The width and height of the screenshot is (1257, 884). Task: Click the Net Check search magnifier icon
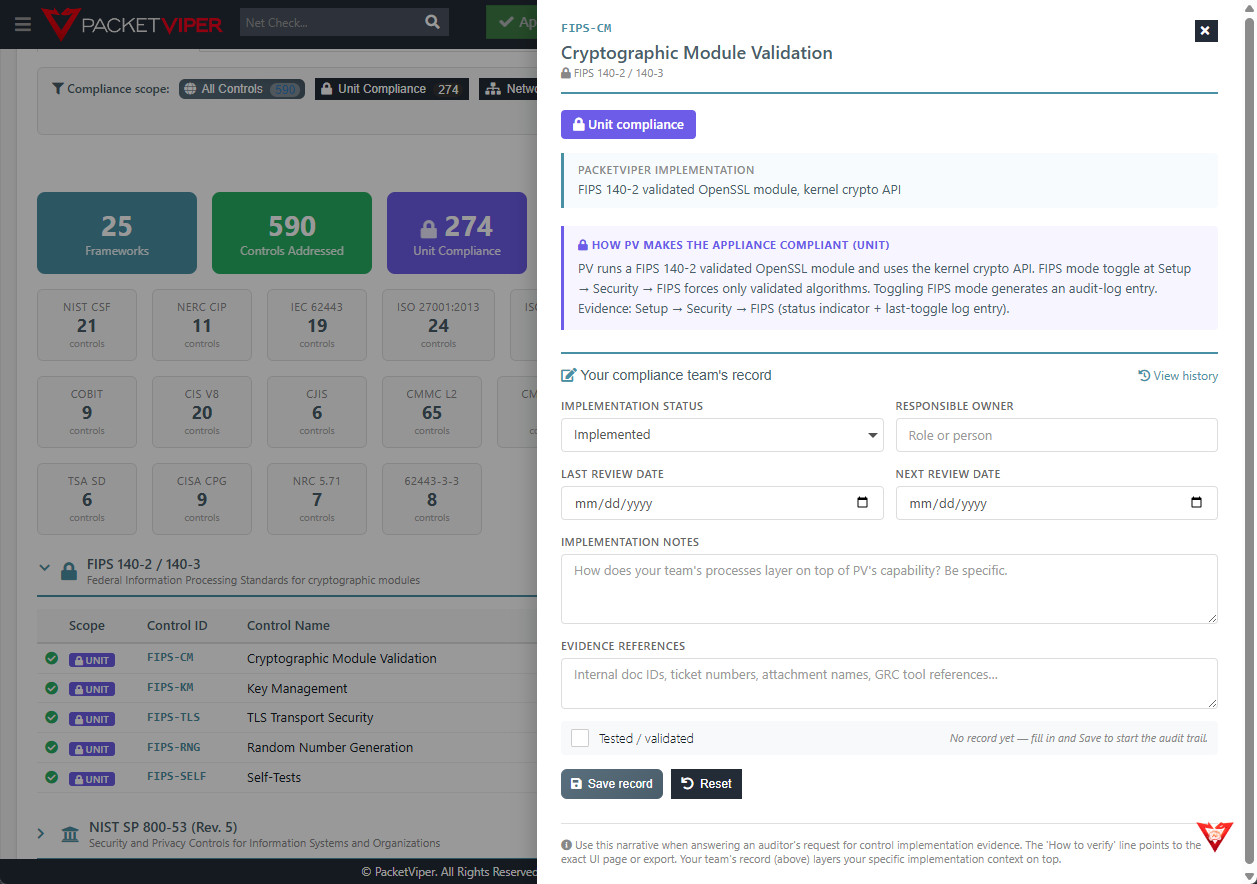pos(432,22)
